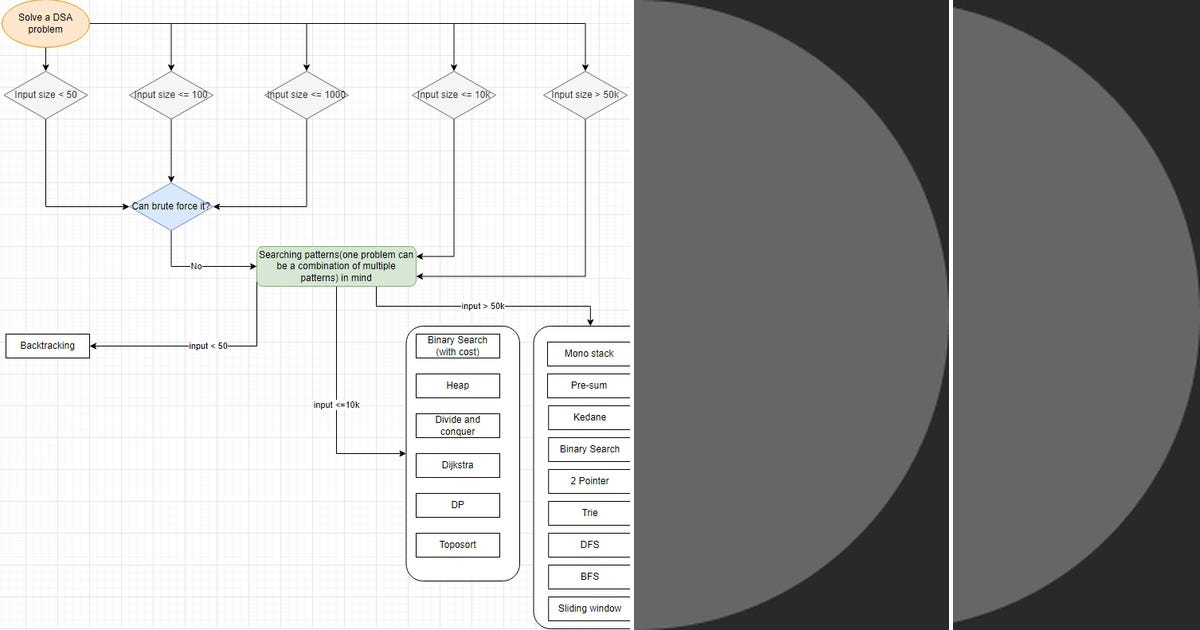
Task: Click the 'Sliding window' rectangle
Action: (588, 609)
